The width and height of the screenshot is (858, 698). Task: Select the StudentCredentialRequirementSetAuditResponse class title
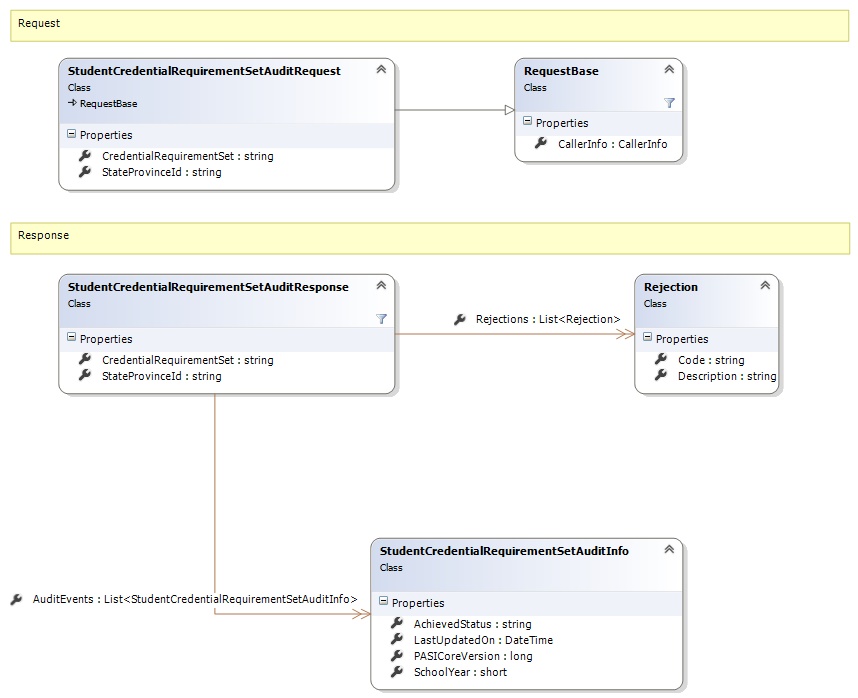click(x=208, y=287)
